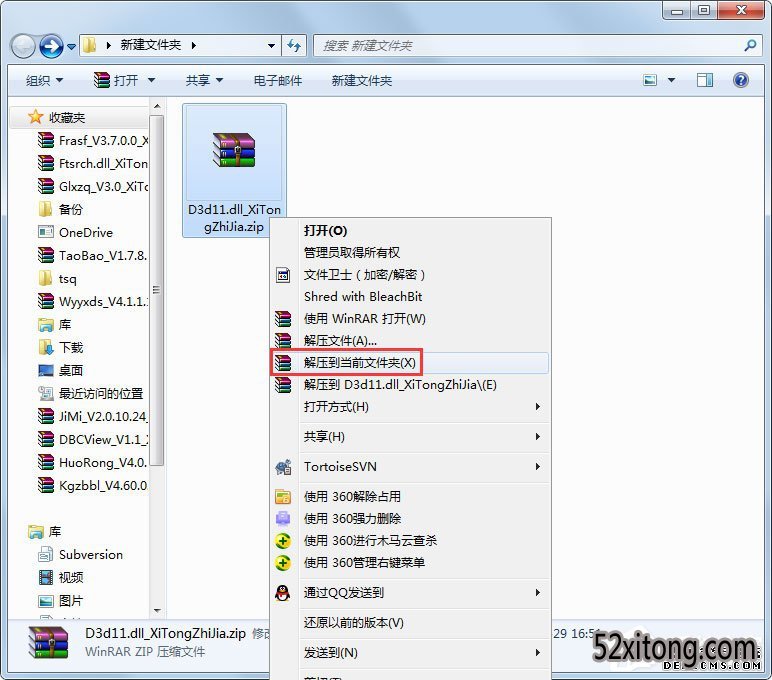The image size is (772, 680).
Task: Click the 库 icon under favorites list
Action: click(46, 324)
